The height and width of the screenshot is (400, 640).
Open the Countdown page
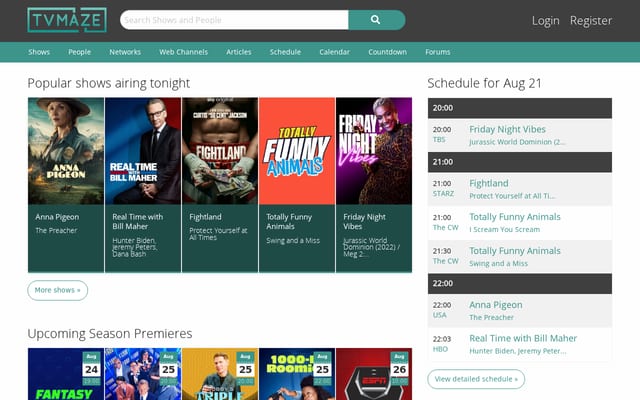point(387,52)
